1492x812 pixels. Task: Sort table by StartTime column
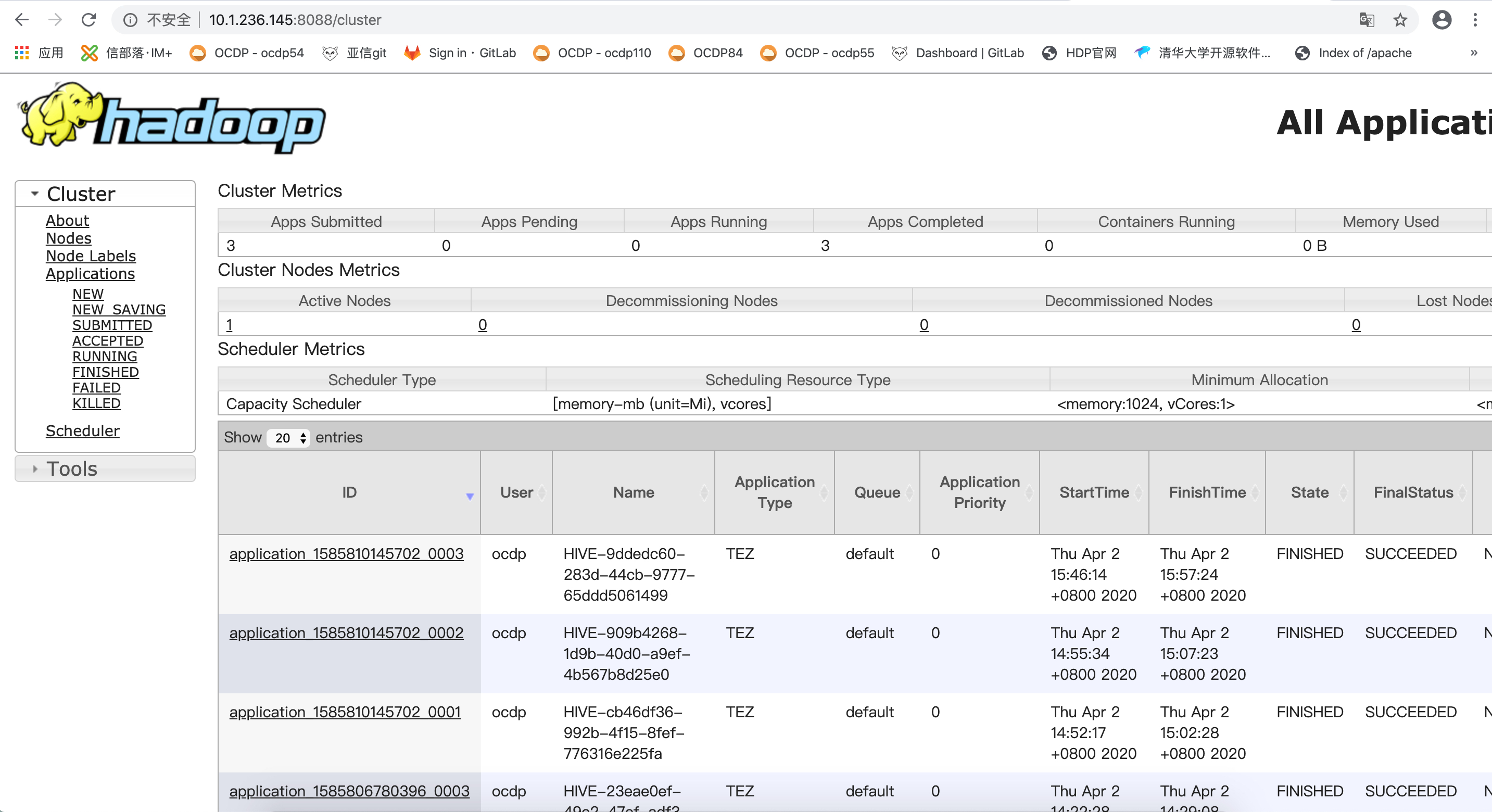point(1094,492)
